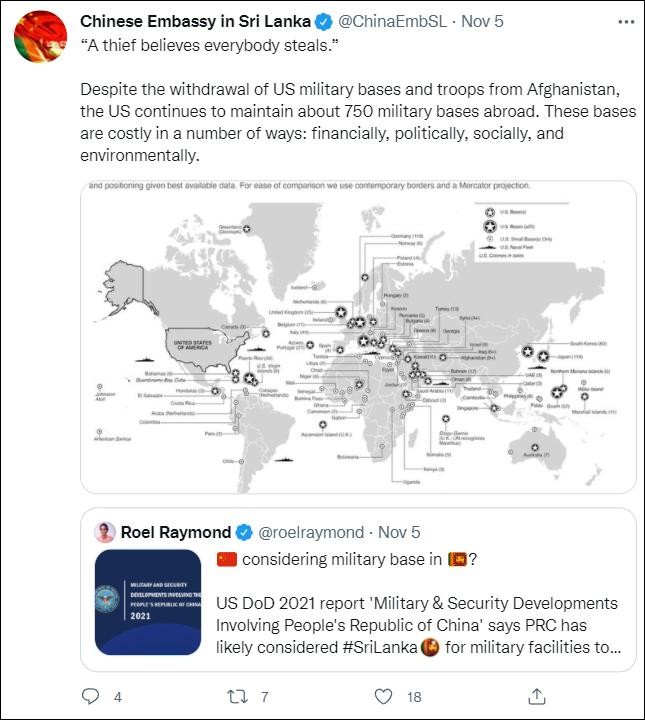Click the like count number 18
Screen dimensions: 645x720
pos(414,697)
